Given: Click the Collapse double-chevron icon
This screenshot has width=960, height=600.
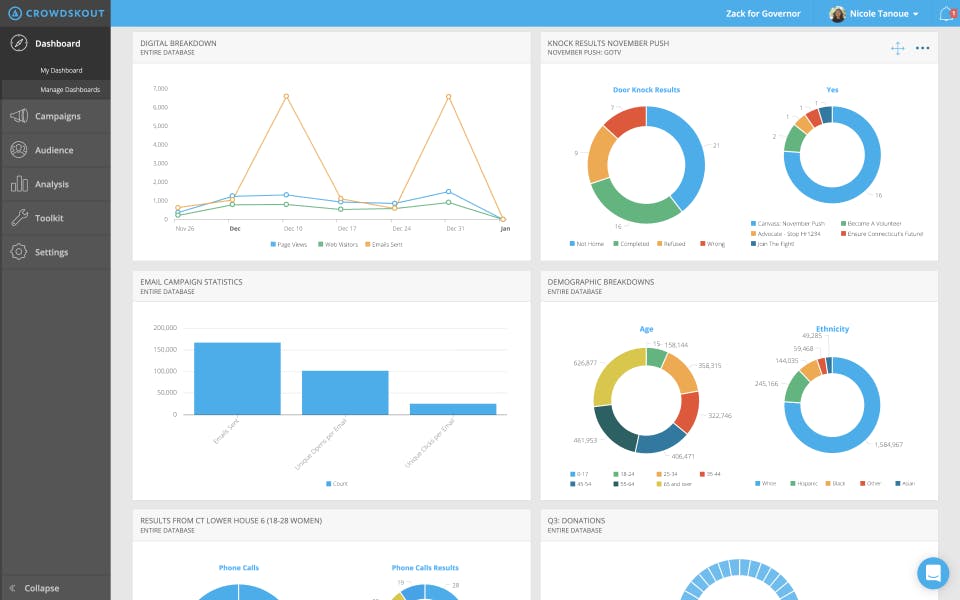Looking at the screenshot, I should click(12, 588).
